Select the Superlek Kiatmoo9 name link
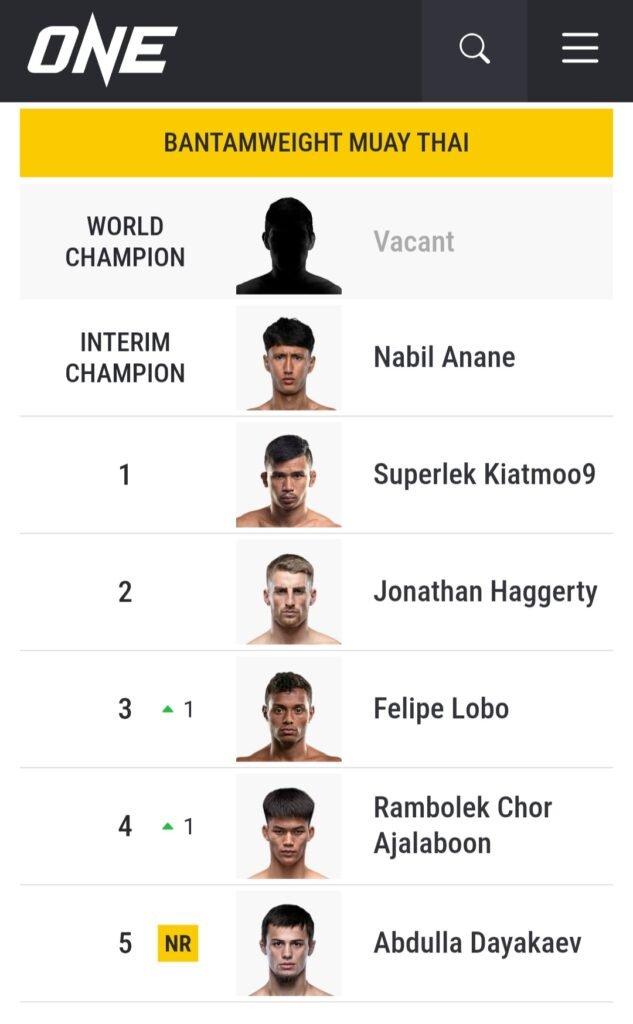 [x=485, y=475]
